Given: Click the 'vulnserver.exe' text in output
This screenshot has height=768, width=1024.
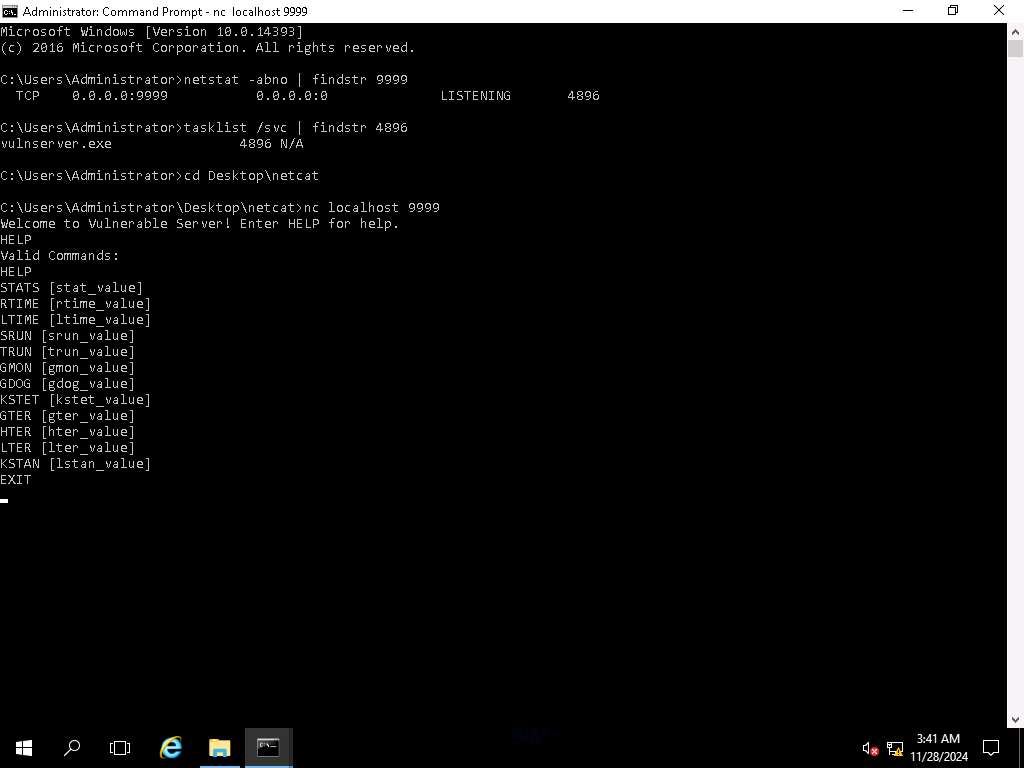Looking at the screenshot, I should [x=56, y=144].
